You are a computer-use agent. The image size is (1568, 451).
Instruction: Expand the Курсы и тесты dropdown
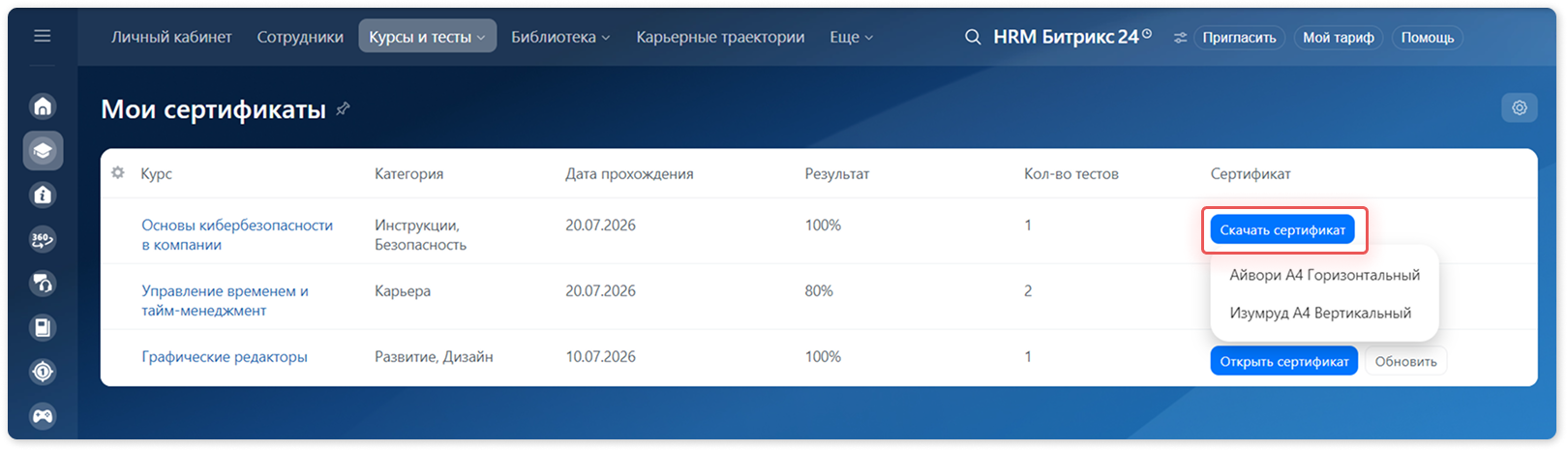click(427, 37)
